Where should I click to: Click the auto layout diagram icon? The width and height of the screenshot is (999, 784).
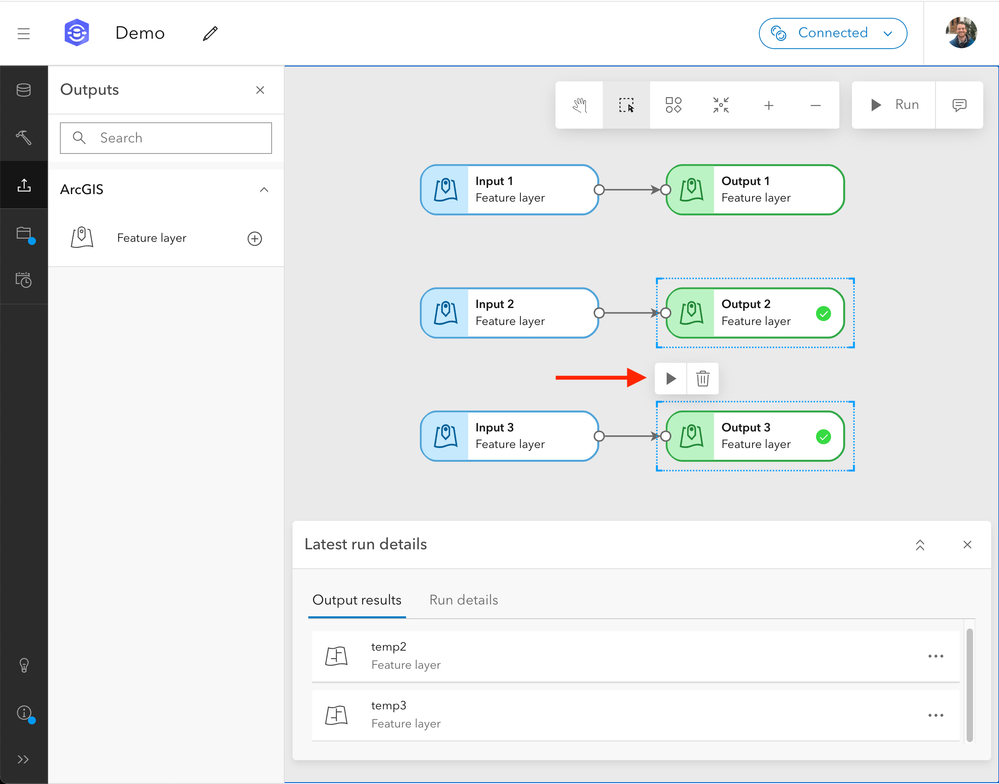point(674,105)
